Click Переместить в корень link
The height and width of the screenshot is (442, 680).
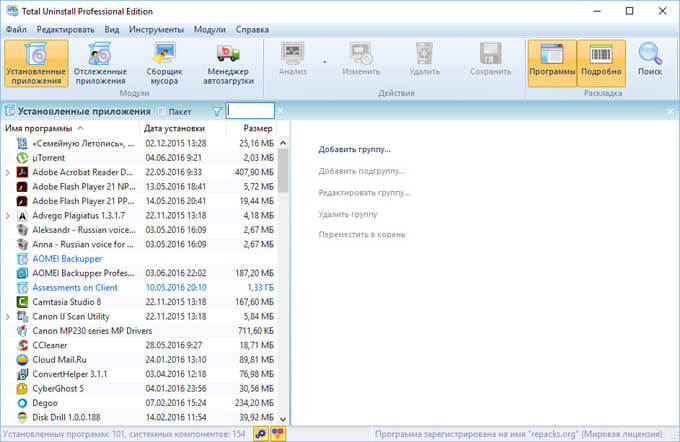(362, 235)
